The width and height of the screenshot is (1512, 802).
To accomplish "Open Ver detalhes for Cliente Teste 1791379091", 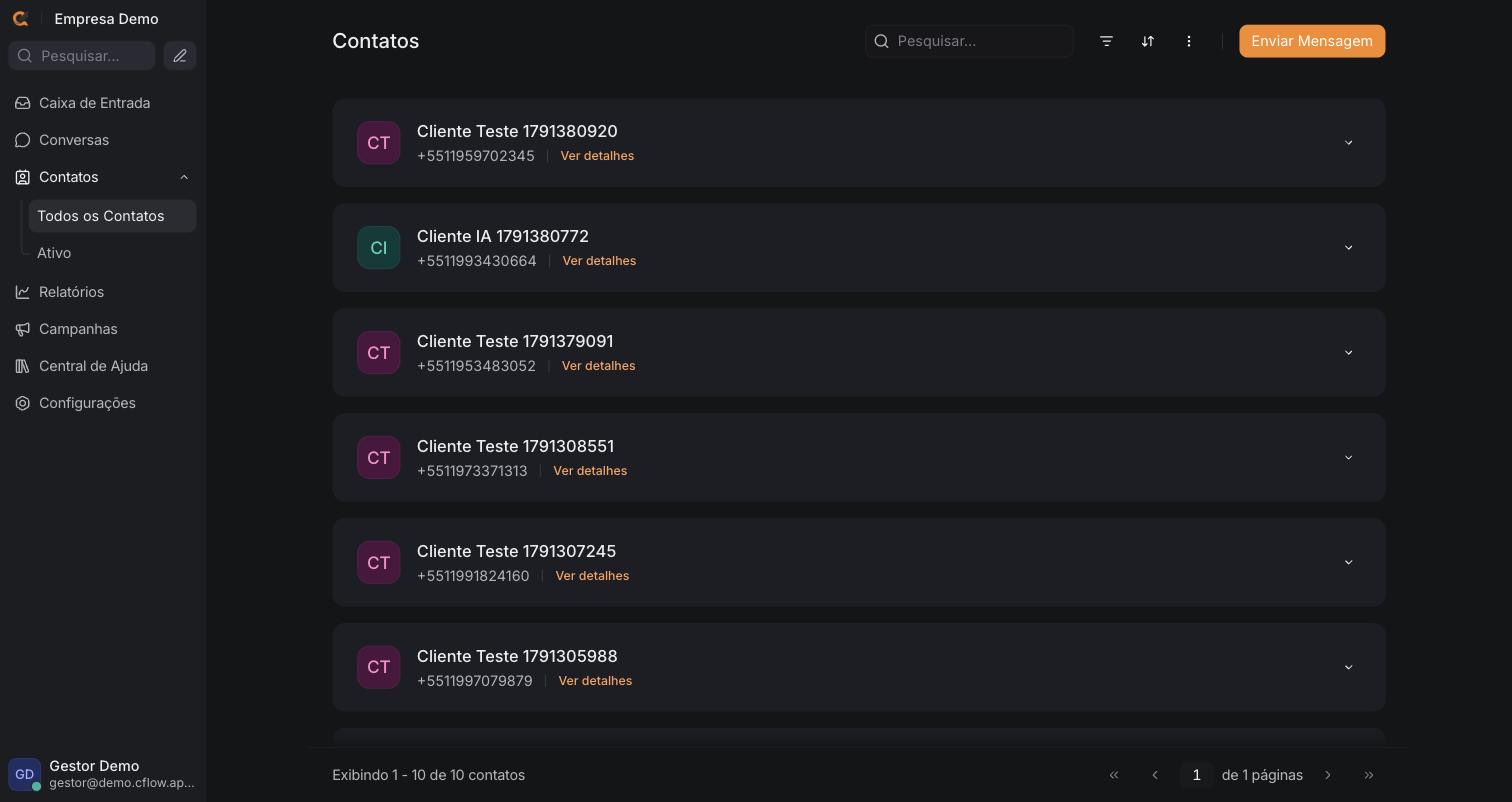I will 598,366.
